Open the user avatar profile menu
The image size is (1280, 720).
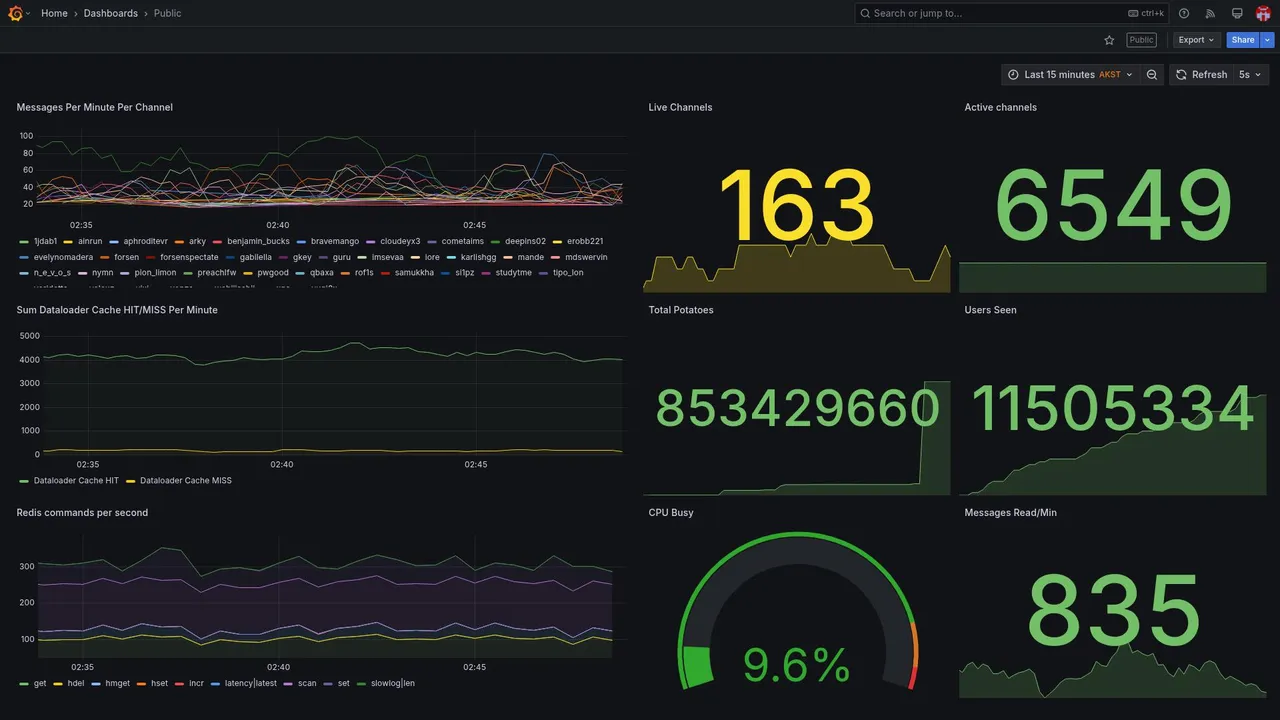(x=1263, y=13)
